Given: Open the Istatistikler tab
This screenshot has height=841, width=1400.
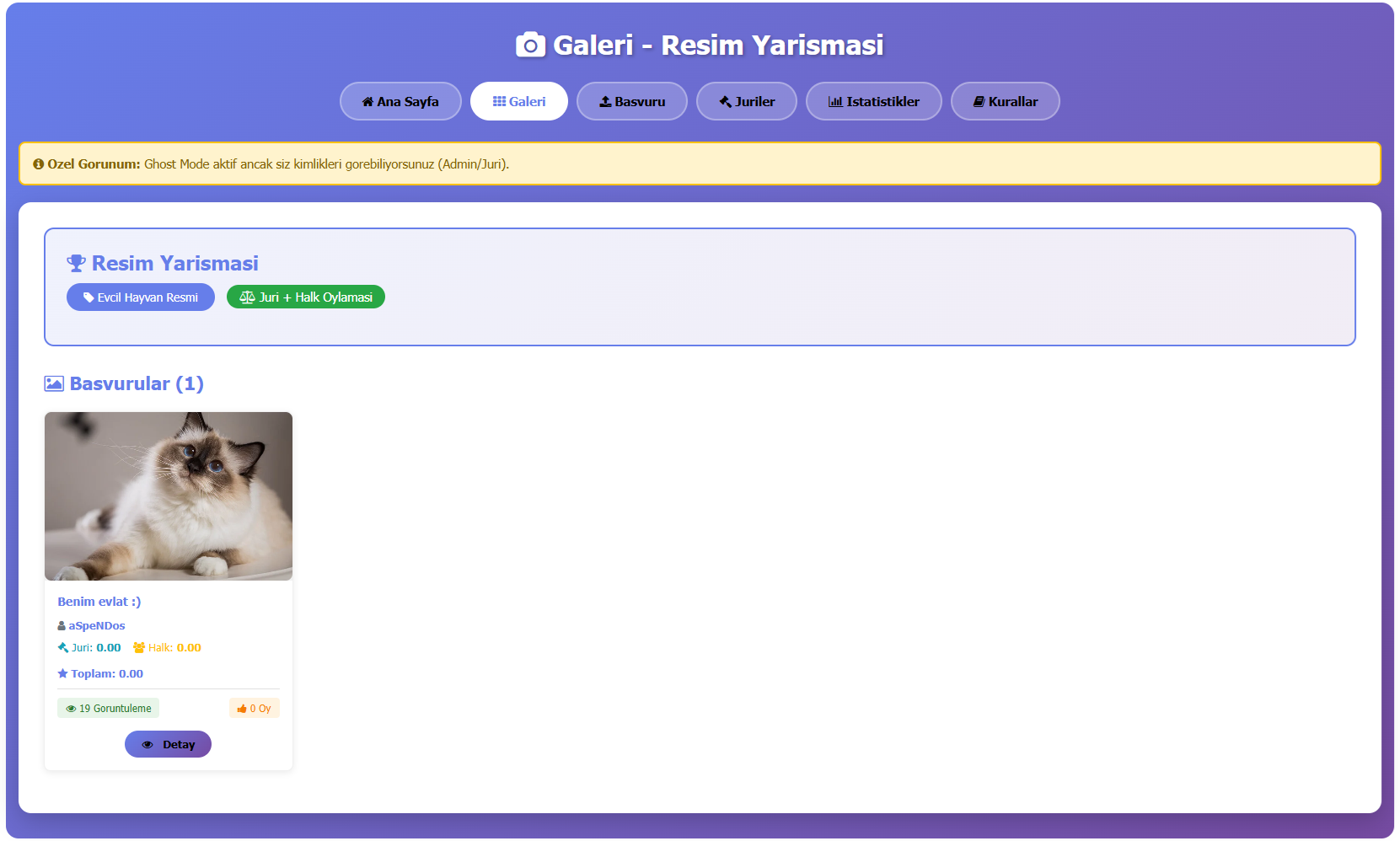Looking at the screenshot, I should point(874,101).
